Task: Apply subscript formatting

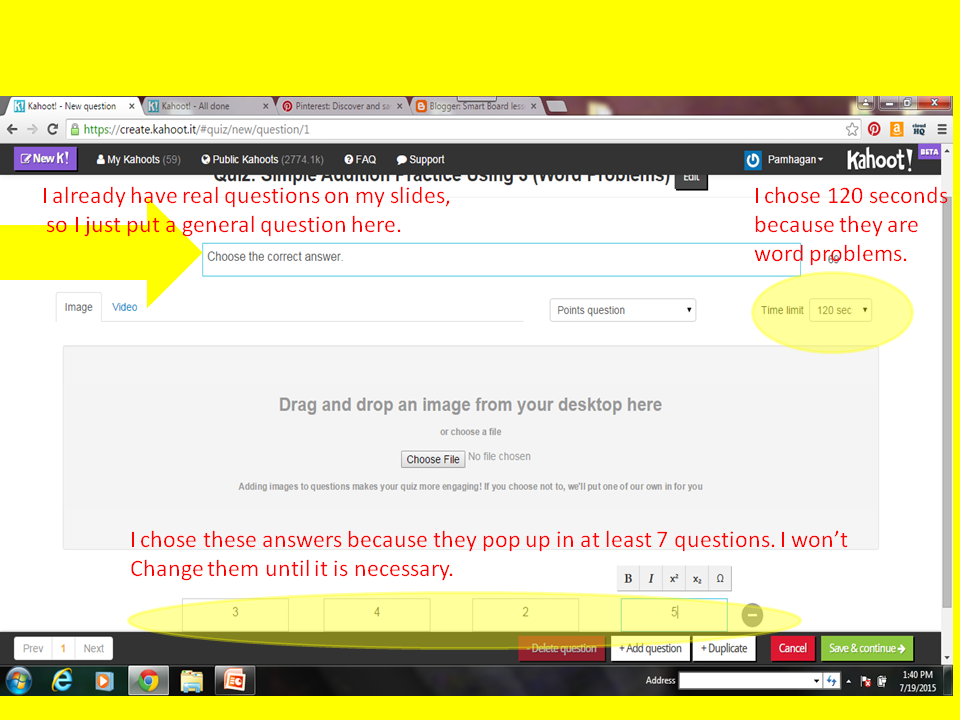Action: click(697, 579)
